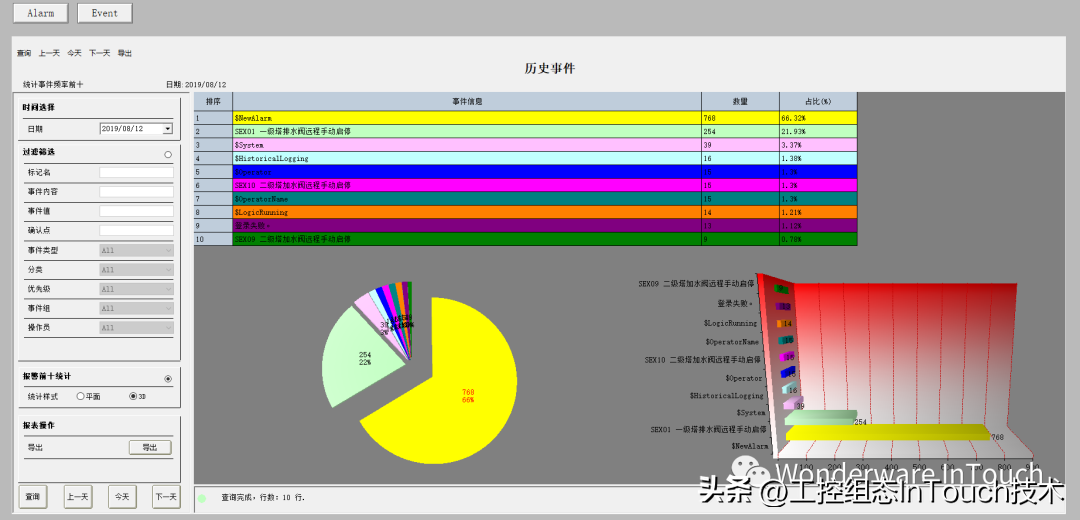Switch to the Event page
Image resolution: width=1080 pixels, height=520 pixels.
click(x=105, y=13)
